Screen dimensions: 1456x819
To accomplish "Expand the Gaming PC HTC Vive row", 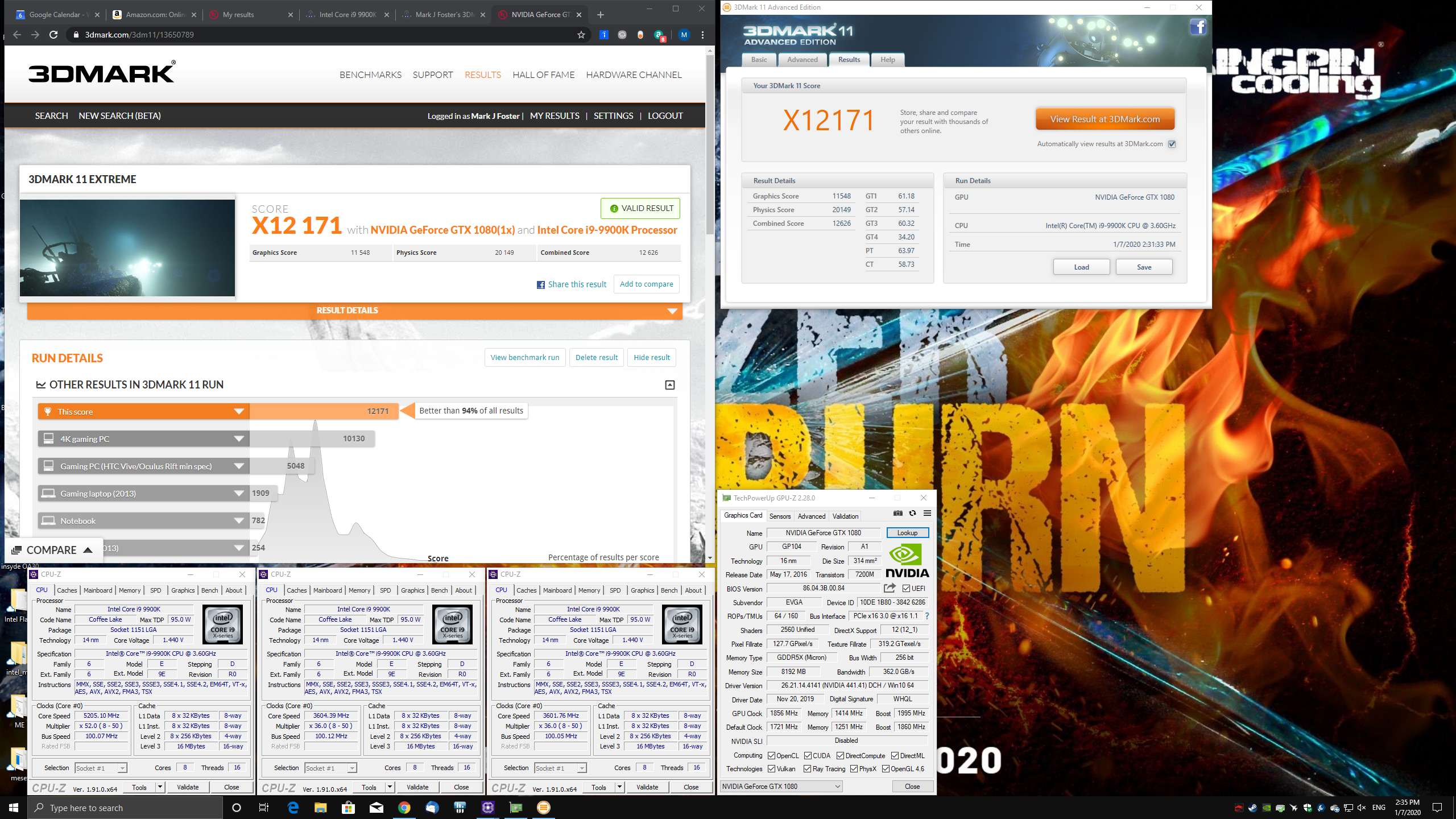I will click(239, 466).
